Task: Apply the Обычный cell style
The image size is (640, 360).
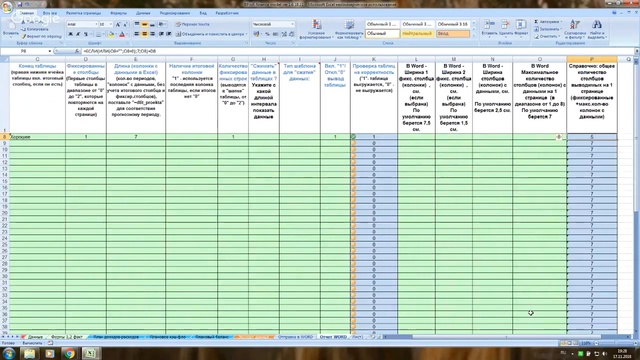Action: point(382,34)
